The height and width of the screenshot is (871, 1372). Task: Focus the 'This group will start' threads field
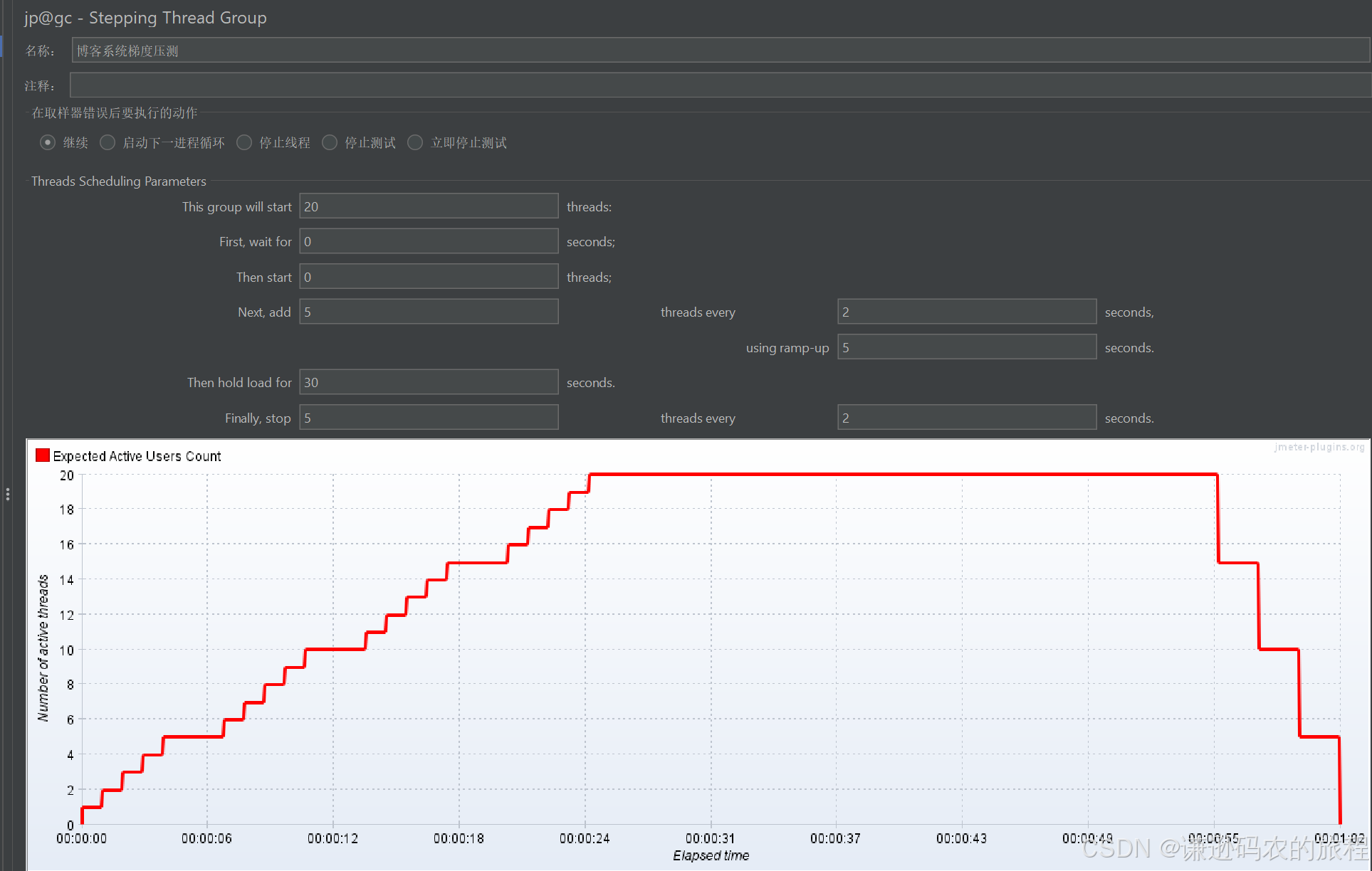(x=429, y=206)
